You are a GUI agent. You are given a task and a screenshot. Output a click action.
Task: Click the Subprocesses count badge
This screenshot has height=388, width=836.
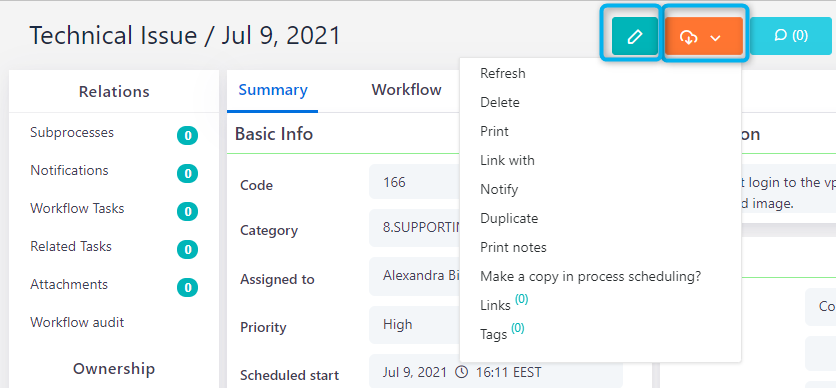click(187, 136)
